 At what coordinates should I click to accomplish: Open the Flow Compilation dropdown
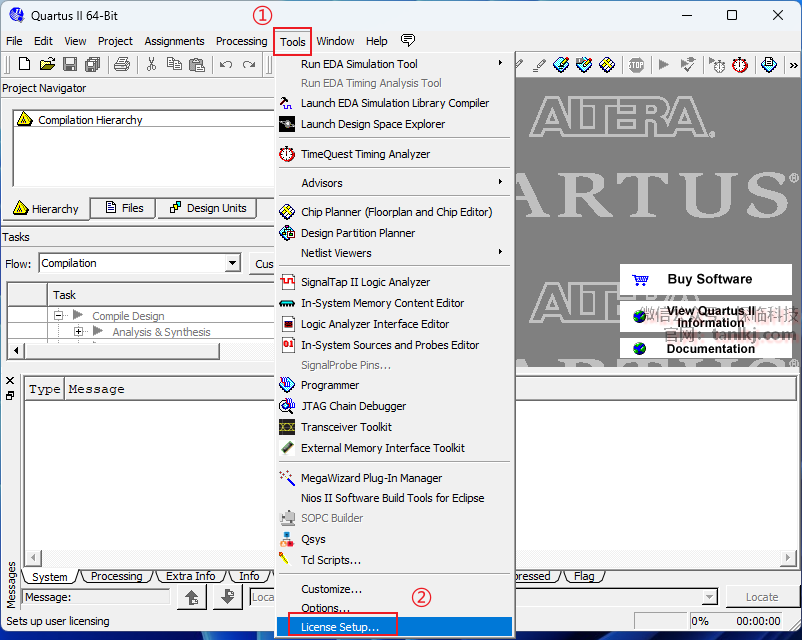(x=232, y=264)
